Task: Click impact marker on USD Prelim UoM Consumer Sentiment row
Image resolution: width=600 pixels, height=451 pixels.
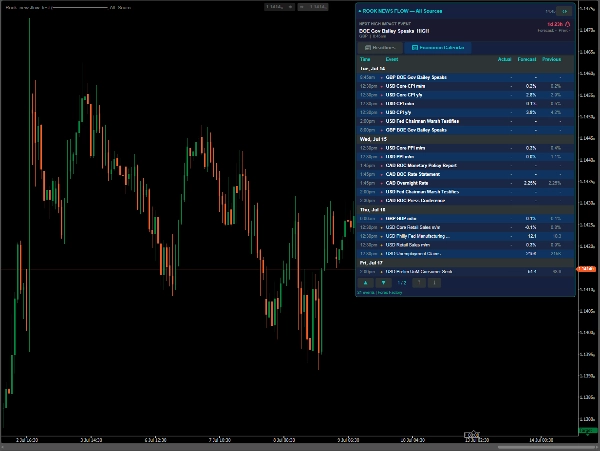Action: pos(382,272)
